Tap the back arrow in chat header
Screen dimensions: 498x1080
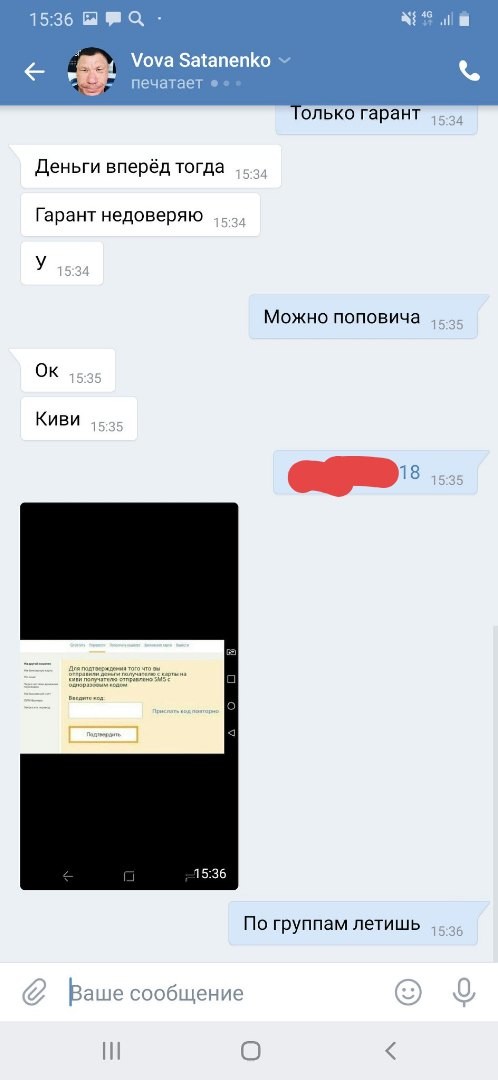click(x=34, y=71)
